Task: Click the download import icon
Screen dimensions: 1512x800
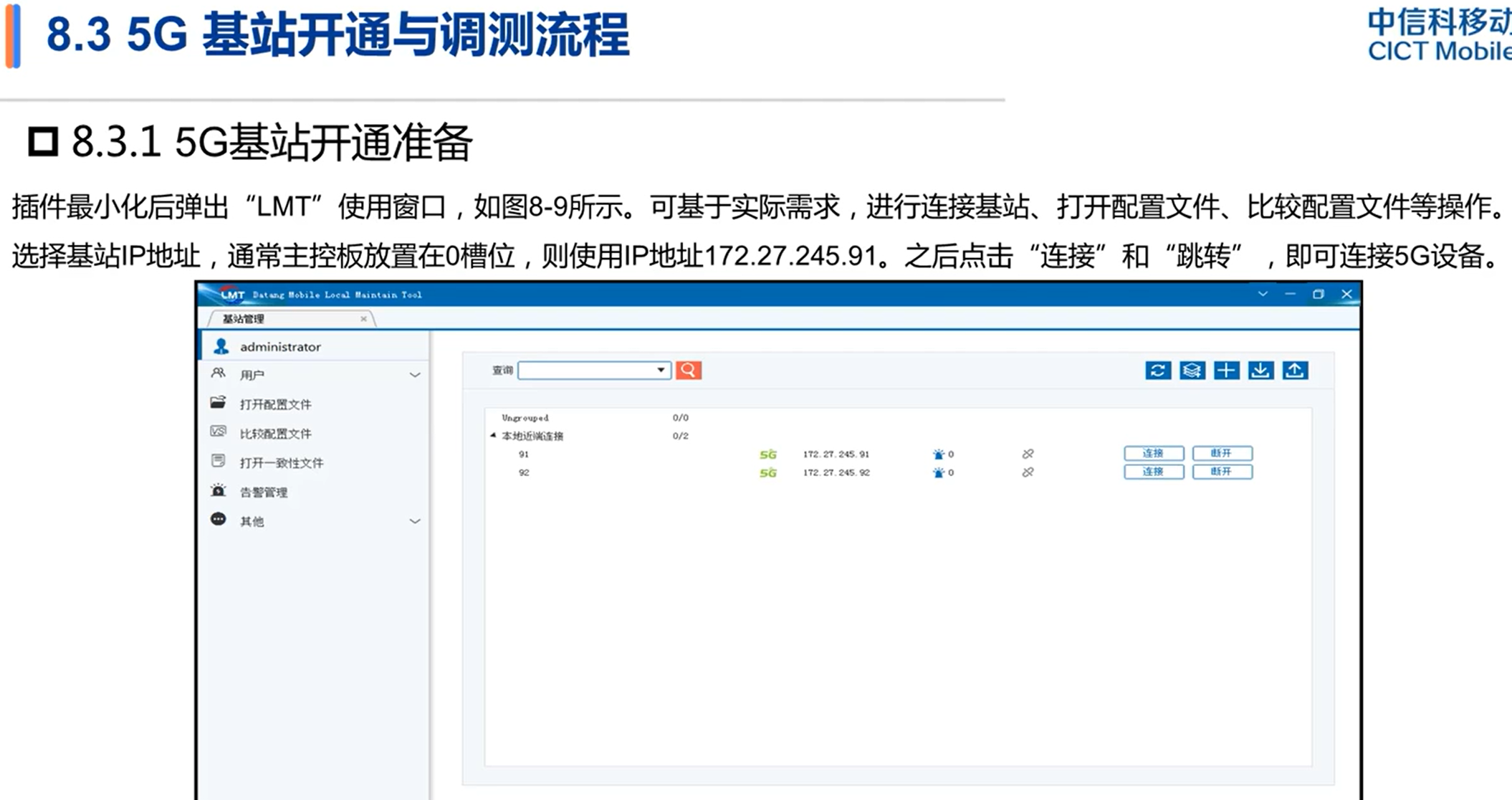Action: (x=1260, y=370)
